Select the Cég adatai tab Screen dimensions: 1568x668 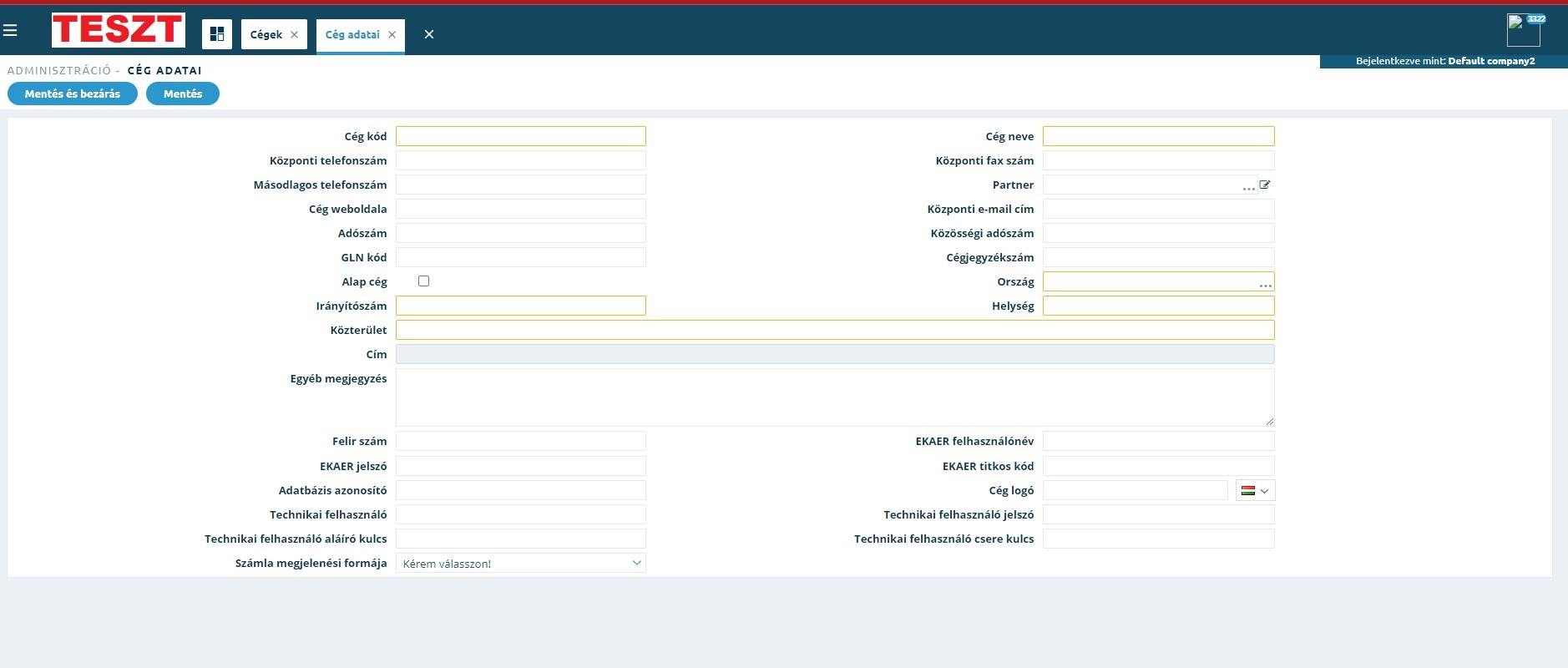pos(352,35)
